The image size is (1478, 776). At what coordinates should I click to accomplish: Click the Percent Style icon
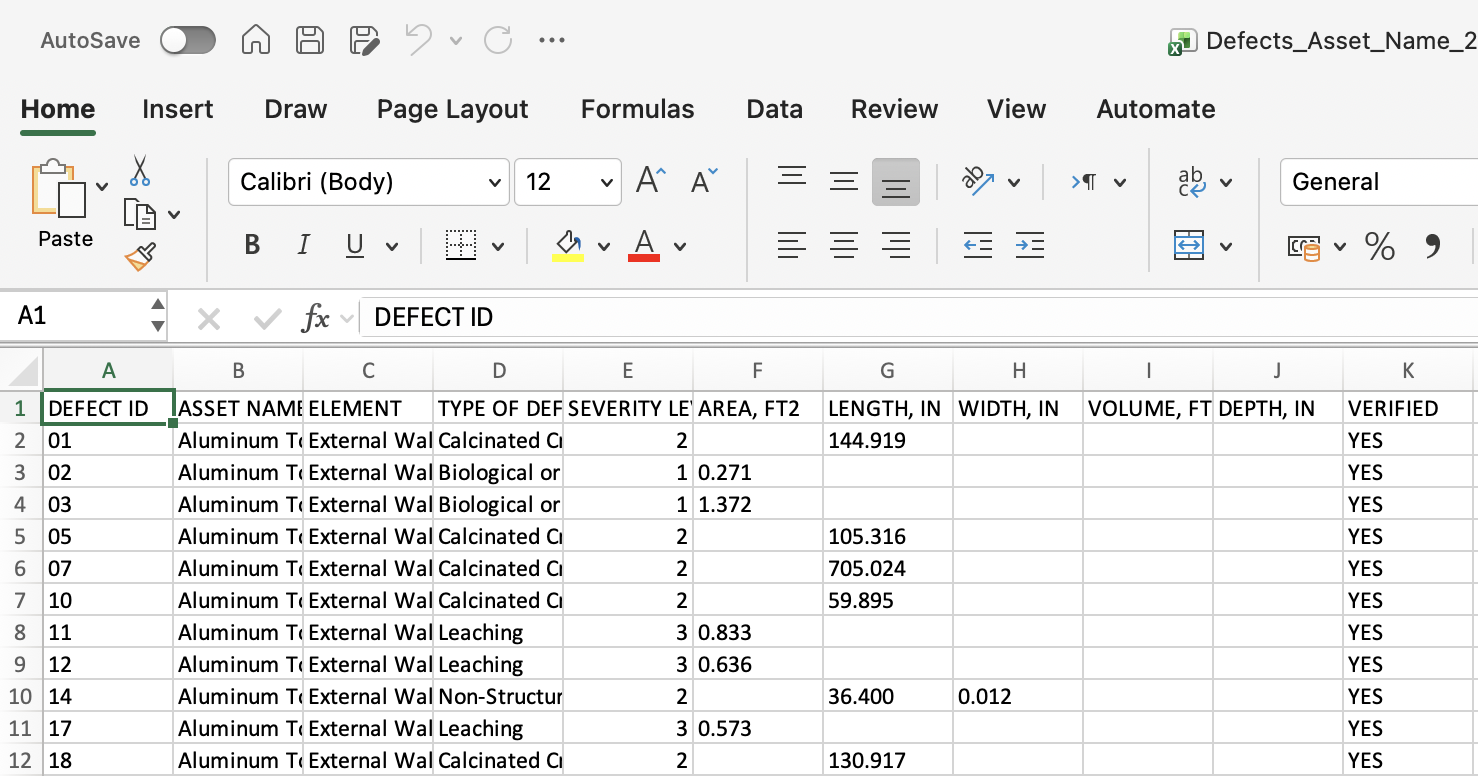coord(1380,246)
